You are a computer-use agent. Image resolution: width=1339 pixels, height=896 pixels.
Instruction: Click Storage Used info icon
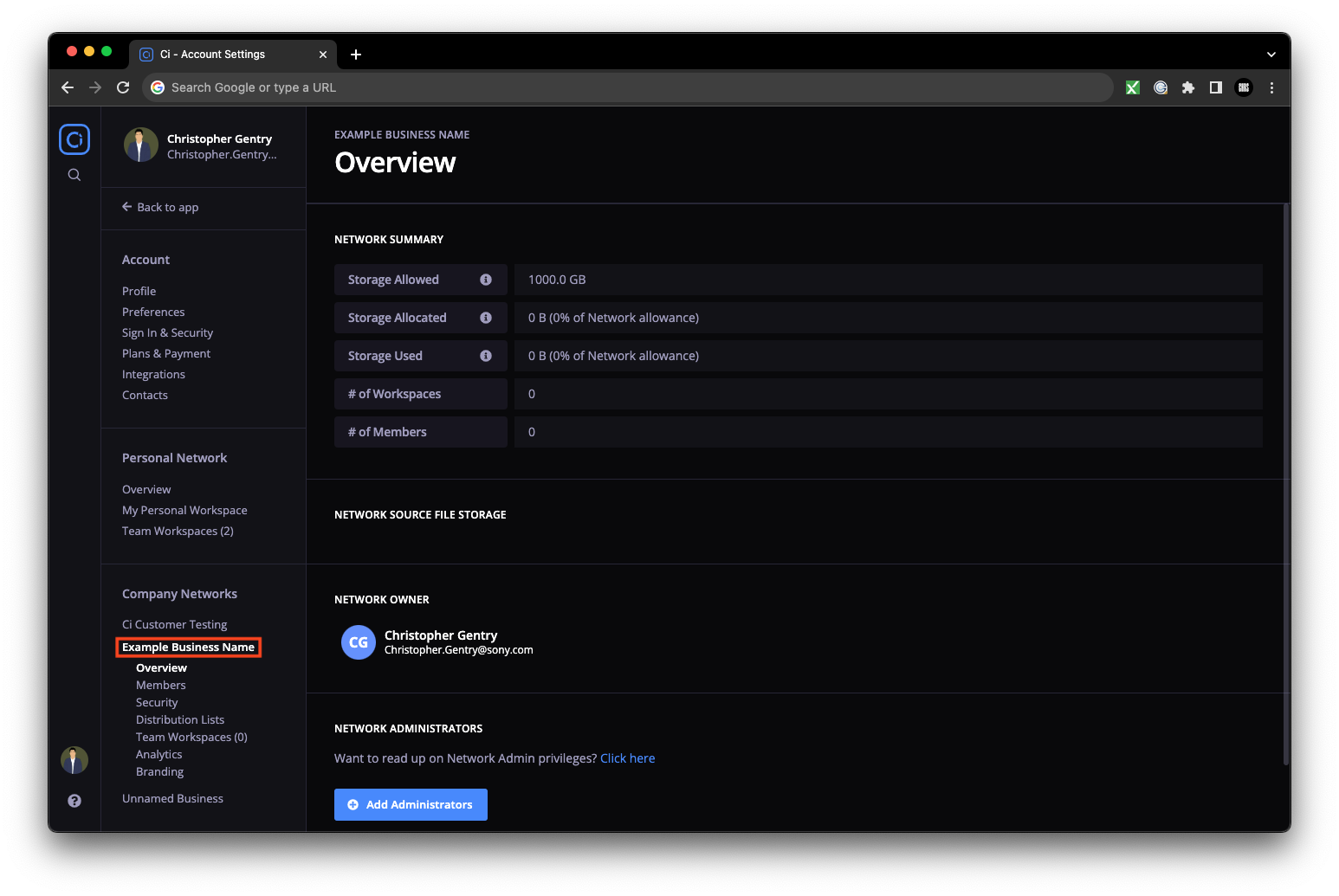(486, 356)
